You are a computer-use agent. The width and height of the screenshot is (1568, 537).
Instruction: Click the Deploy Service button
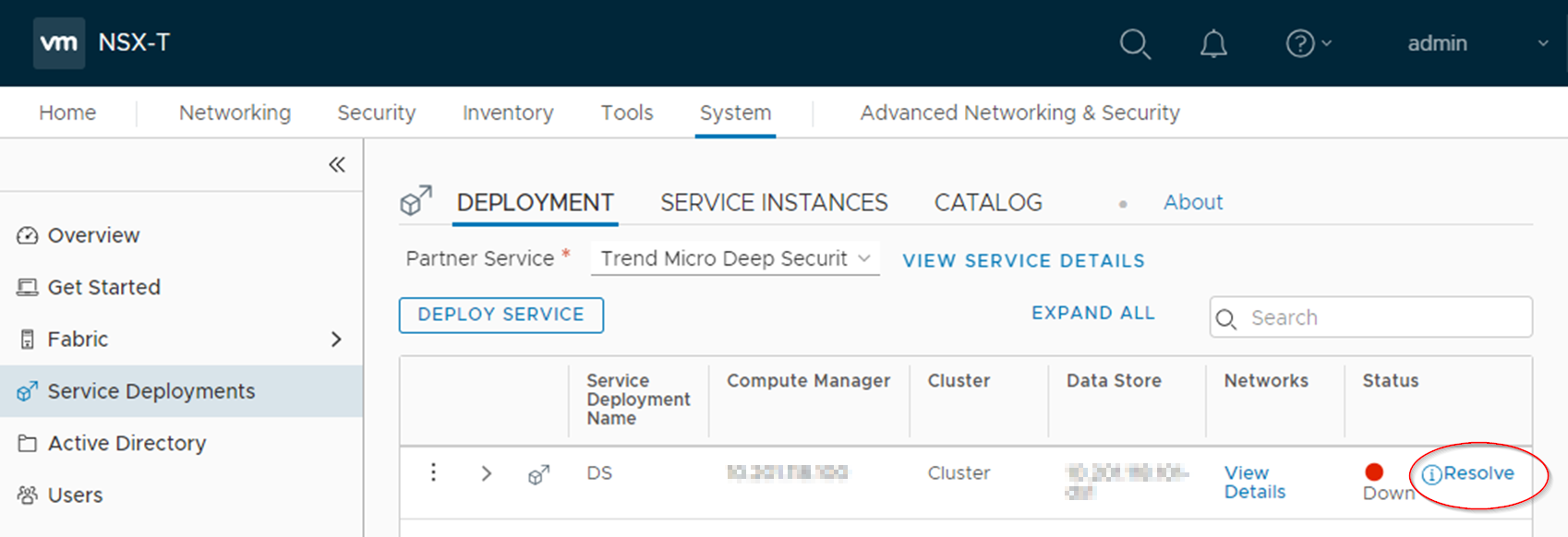(501, 315)
